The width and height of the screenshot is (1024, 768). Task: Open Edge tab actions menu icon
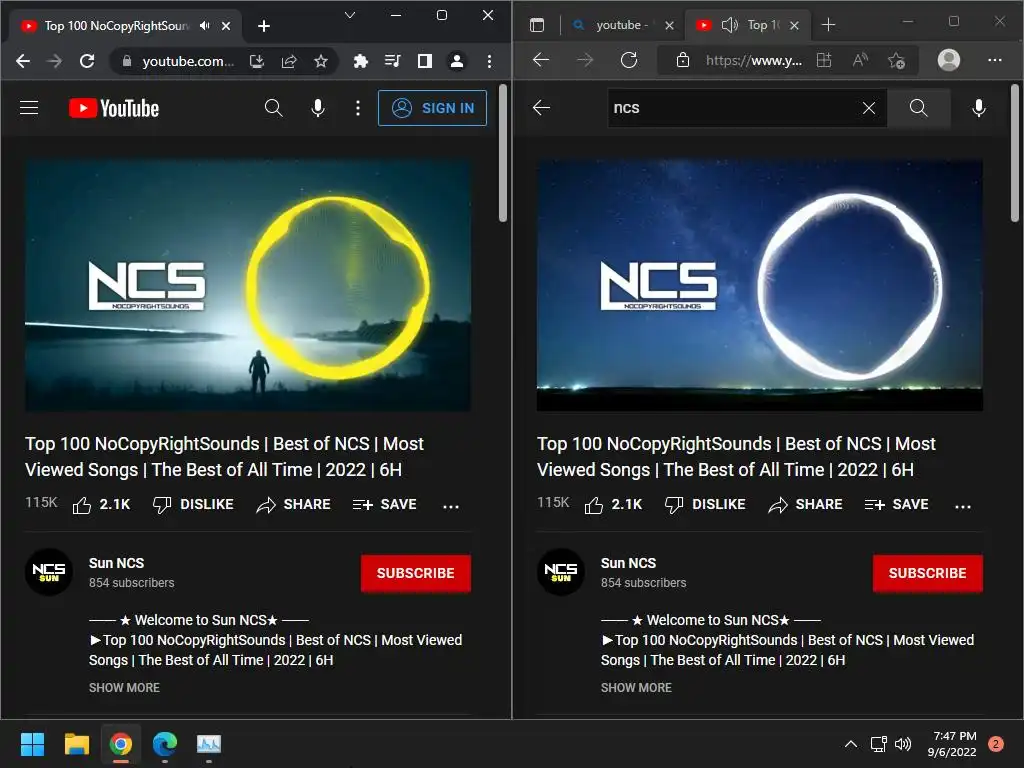(537, 25)
